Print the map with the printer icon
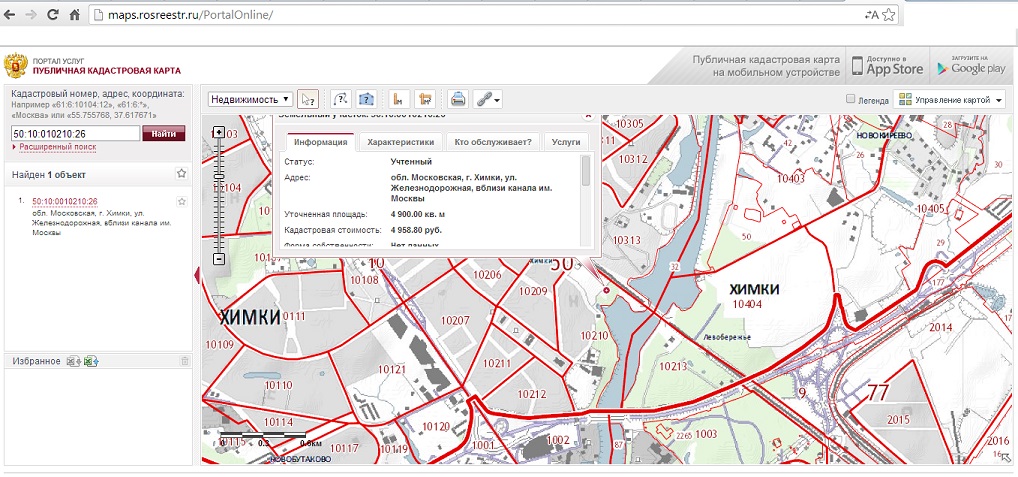The width and height of the screenshot is (1018, 477). tap(458, 99)
